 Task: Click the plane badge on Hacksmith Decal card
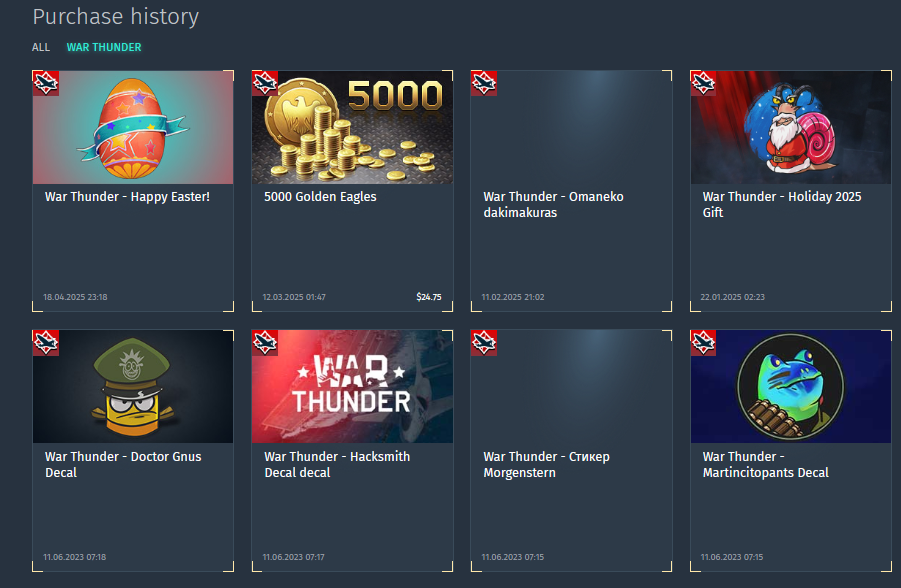click(x=265, y=343)
